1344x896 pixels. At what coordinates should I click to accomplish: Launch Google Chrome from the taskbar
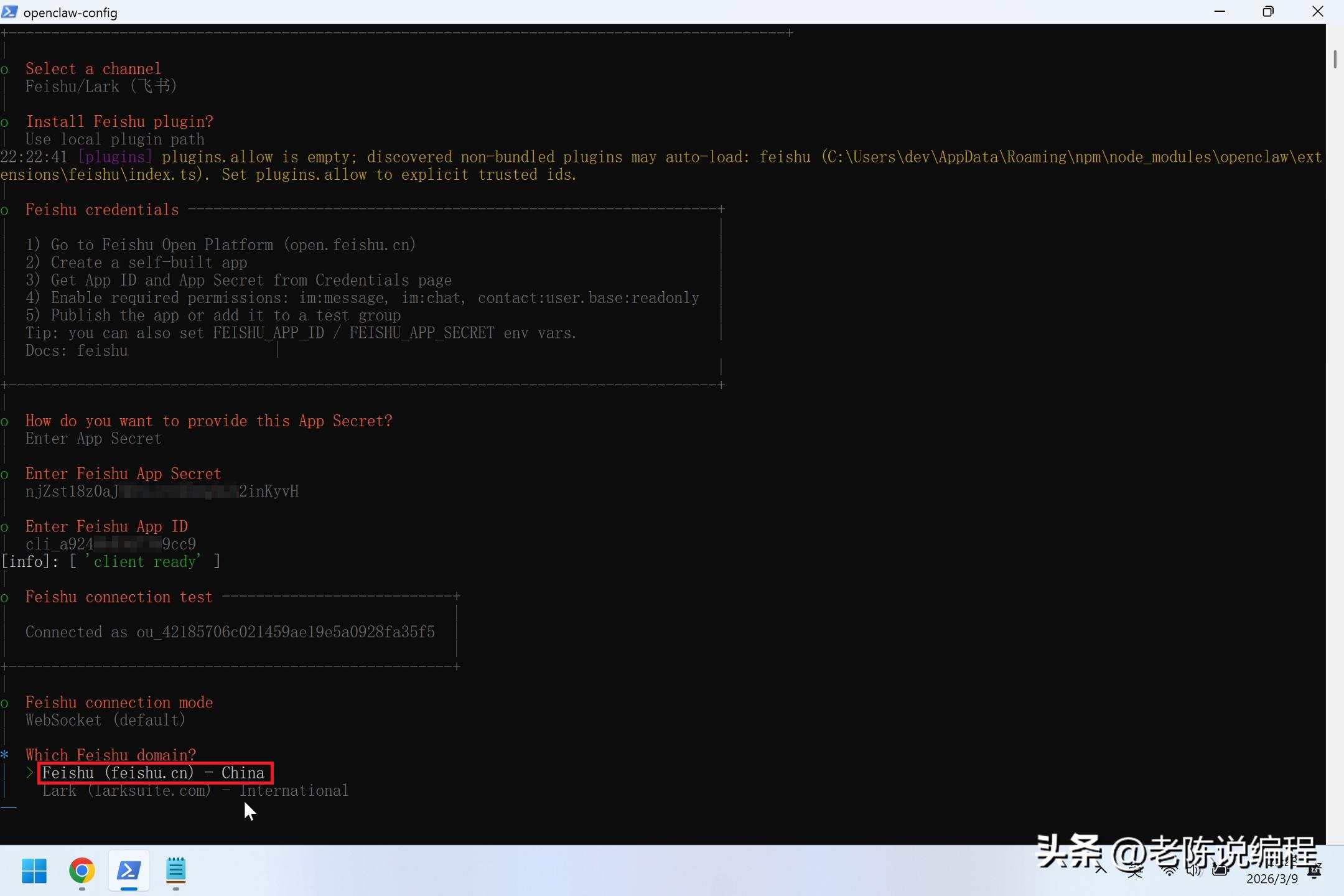tap(82, 870)
